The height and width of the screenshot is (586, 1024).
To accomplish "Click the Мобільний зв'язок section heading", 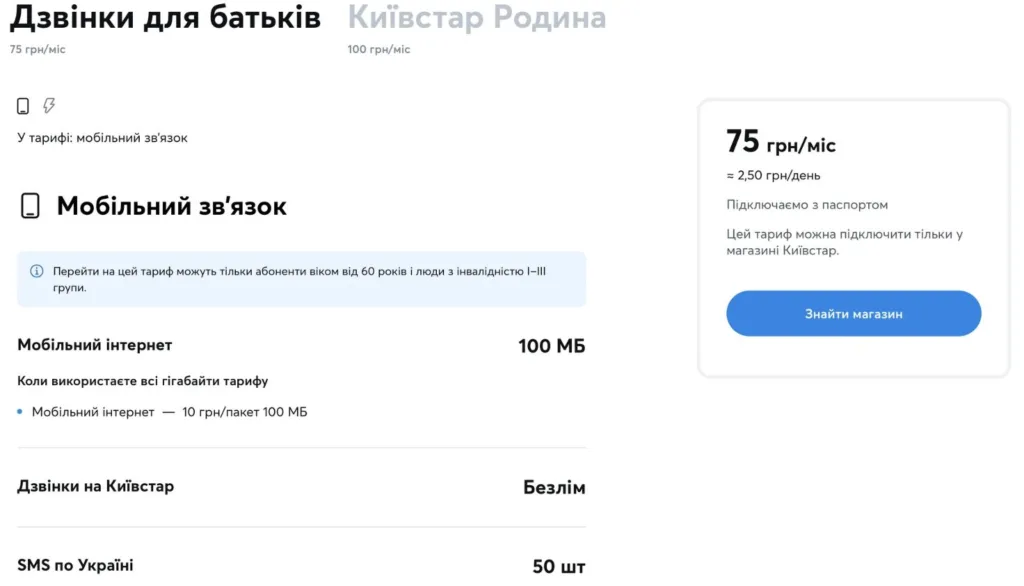I will tap(171, 205).
